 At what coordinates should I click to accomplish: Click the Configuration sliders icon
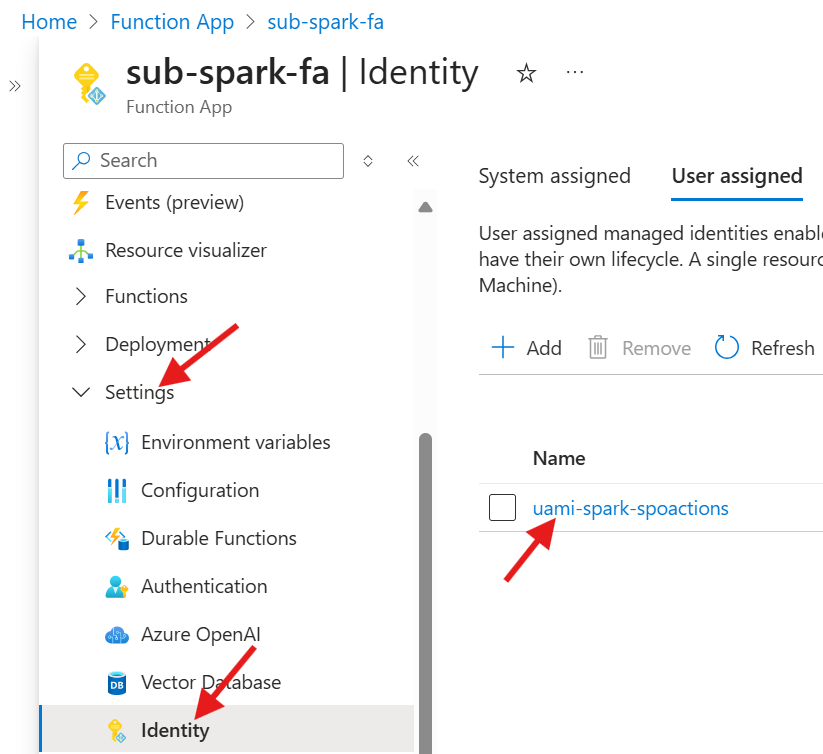117,490
